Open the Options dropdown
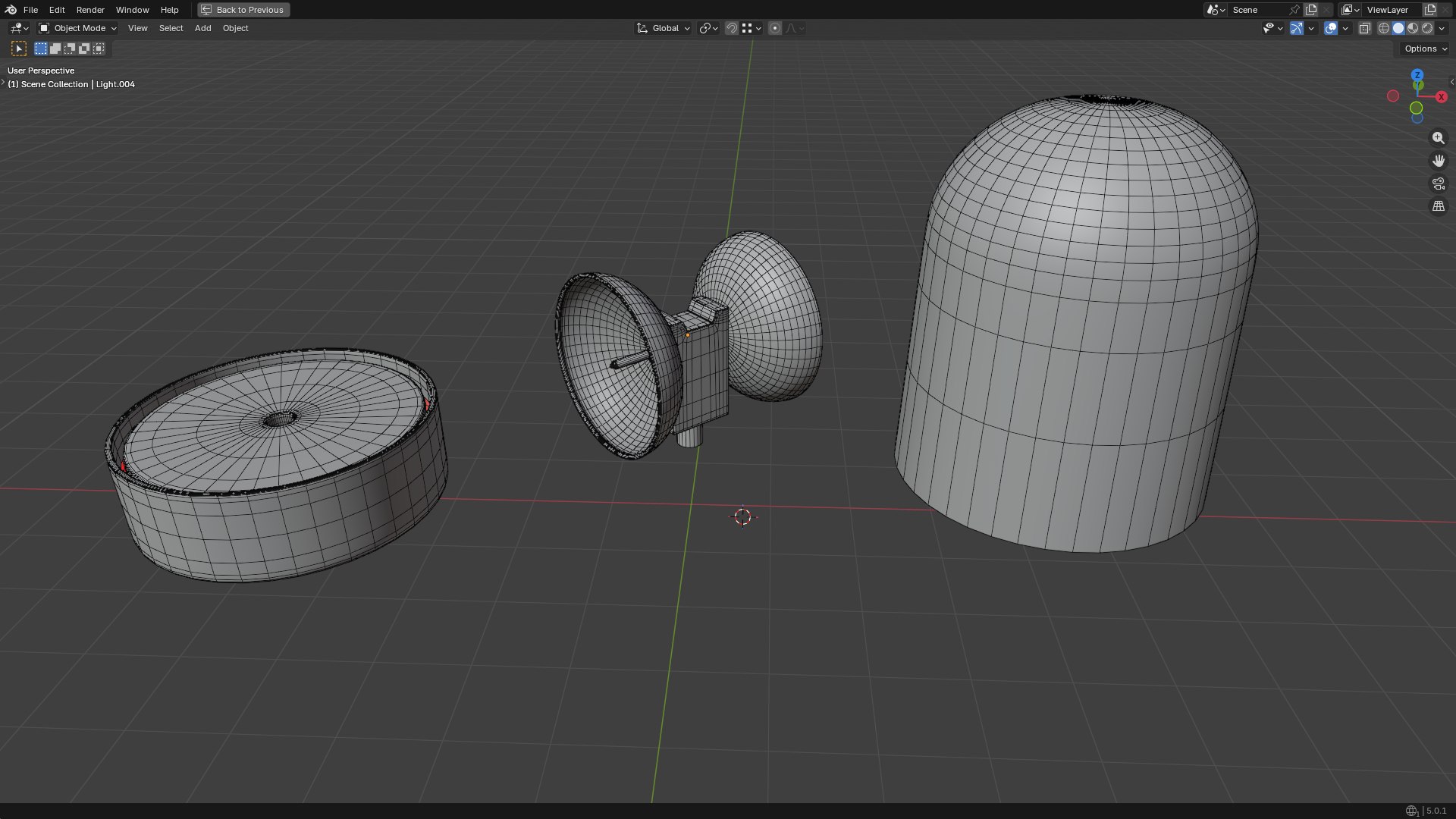Screen dimensions: 1456x819 coord(1426,49)
